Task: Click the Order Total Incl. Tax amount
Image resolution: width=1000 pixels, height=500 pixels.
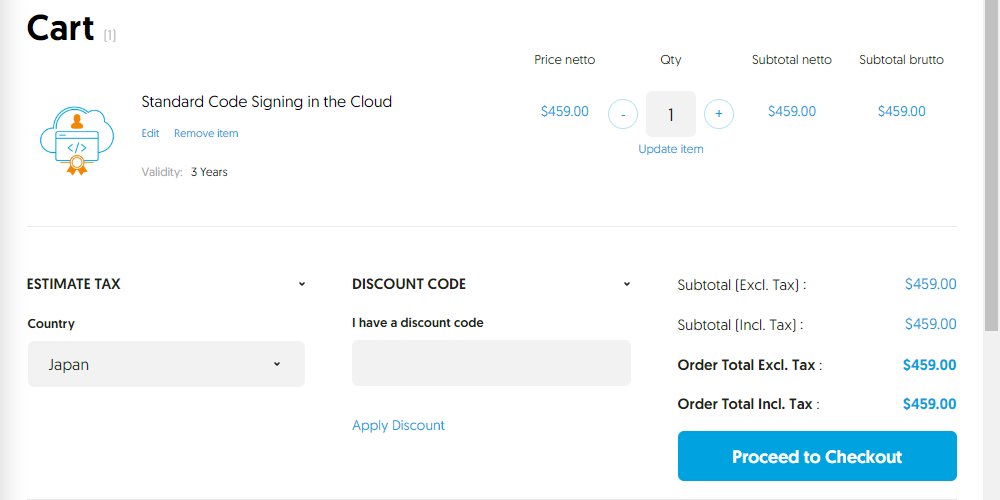Action: click(x=929, y=404)
